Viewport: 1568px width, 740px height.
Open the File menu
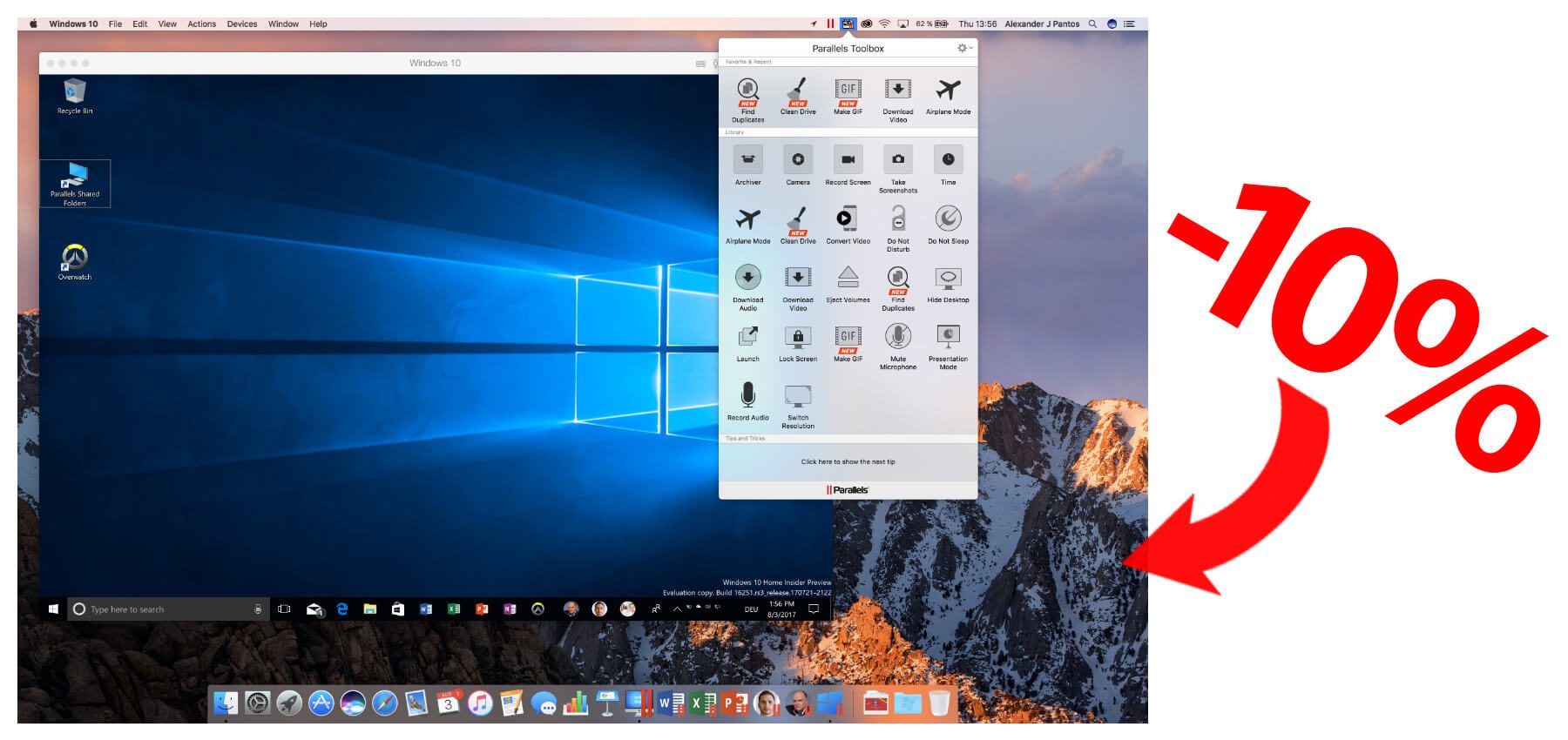pos(115,24)
